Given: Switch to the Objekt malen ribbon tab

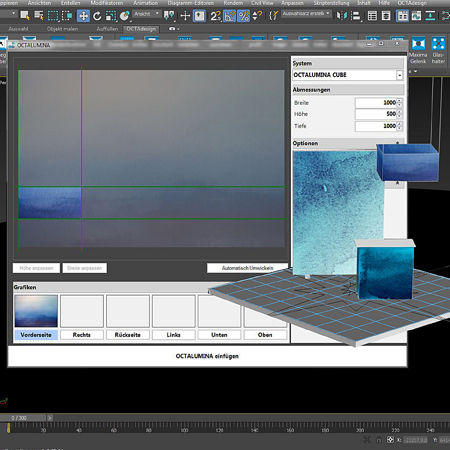Looking at the screenshot, I should [62, 29].
